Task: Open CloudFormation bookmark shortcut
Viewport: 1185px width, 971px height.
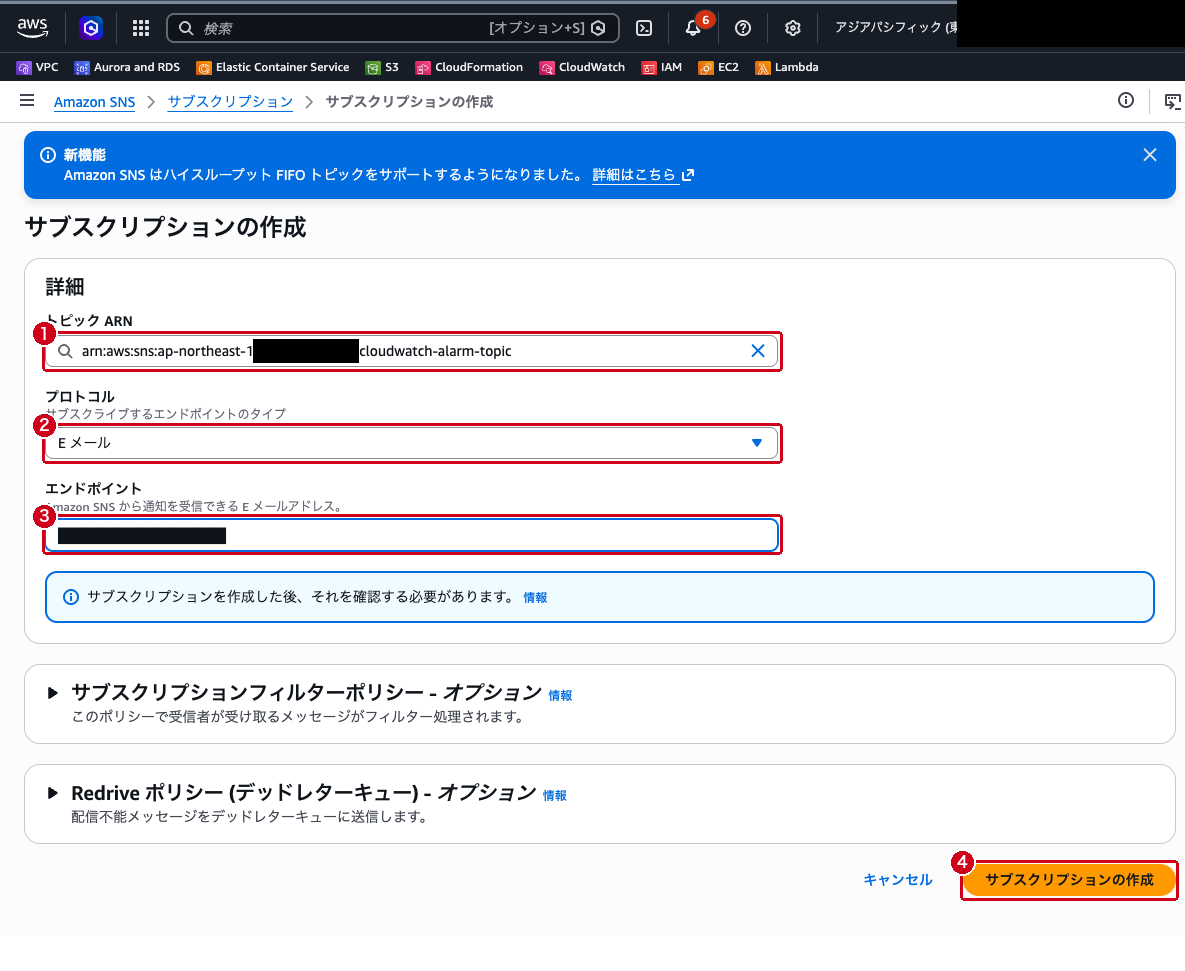Action: click(x=469, y=67)
